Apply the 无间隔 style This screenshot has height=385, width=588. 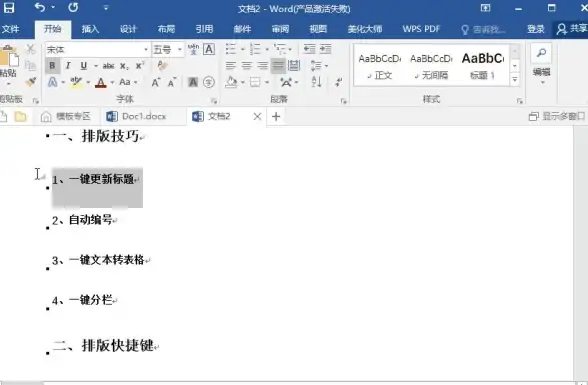point(431,67)
